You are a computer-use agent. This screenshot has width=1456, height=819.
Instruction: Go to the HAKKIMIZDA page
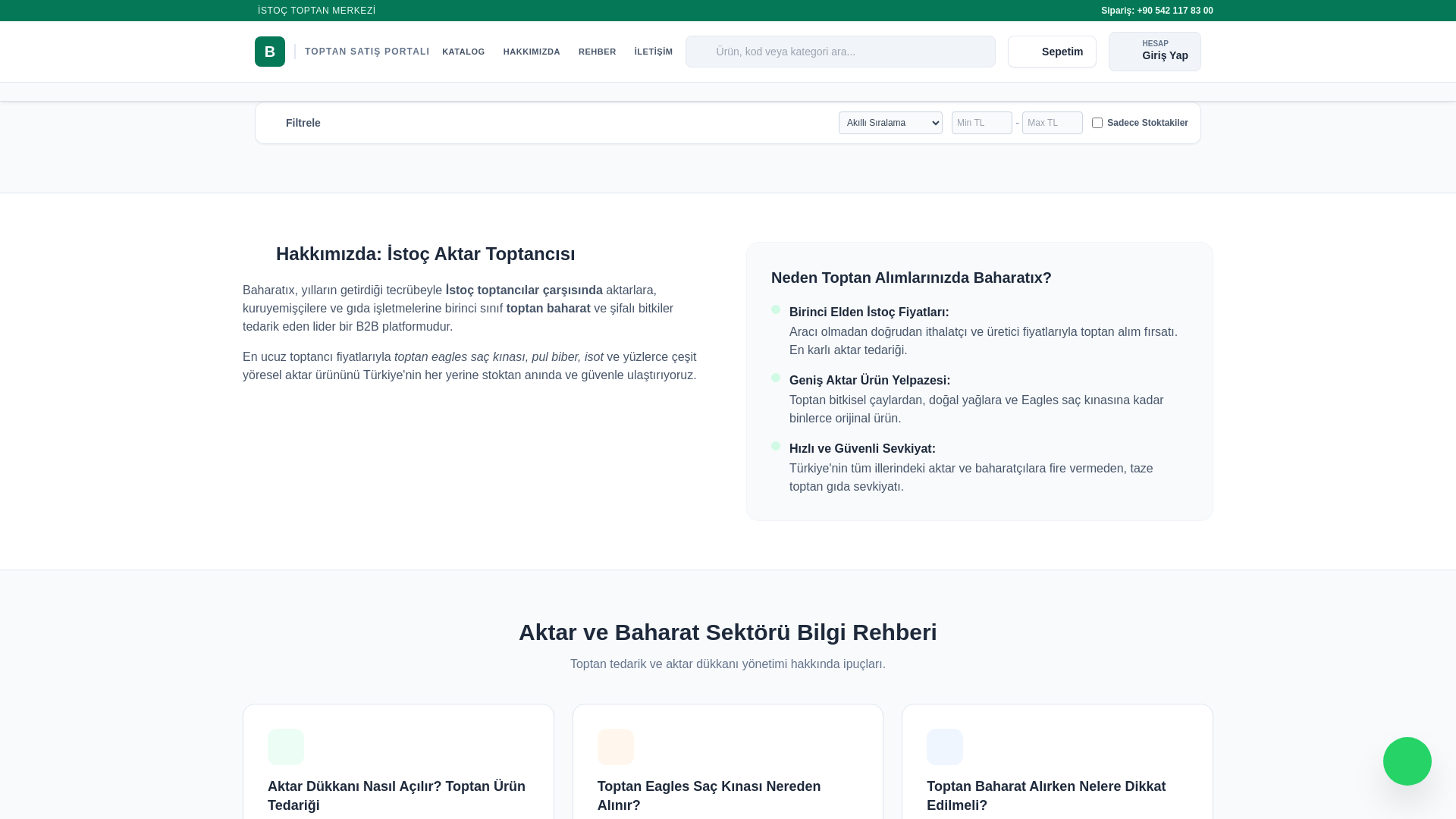[532, 52]
